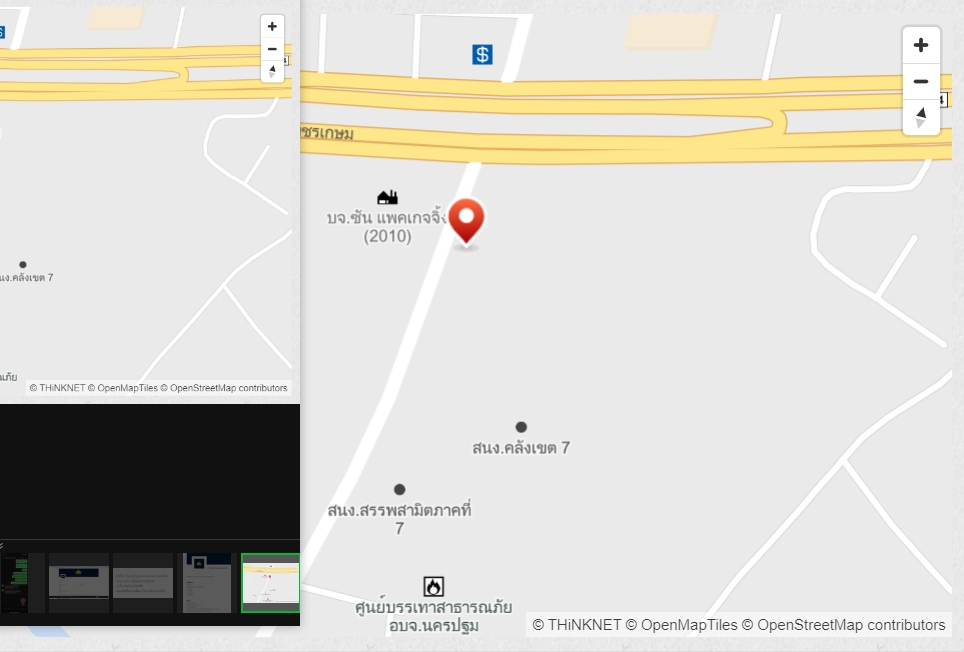Open OpenStreetMap contributors link on large map
964x652 pixels.
(x=851, y=625)
